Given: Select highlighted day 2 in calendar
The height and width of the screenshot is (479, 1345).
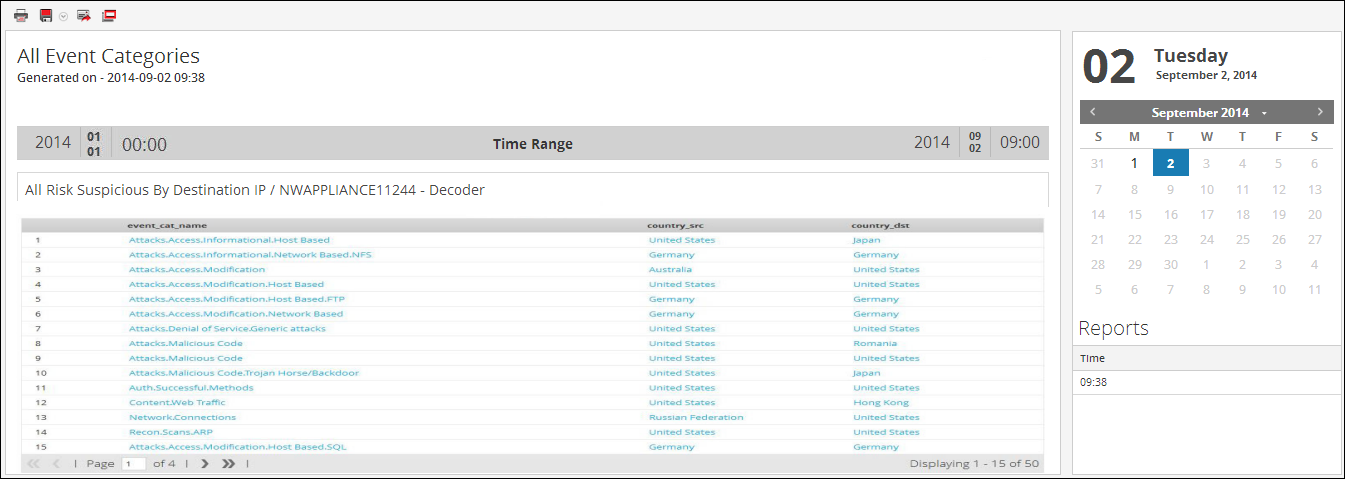Looking at the screenshot, I should click(1170, 162).
